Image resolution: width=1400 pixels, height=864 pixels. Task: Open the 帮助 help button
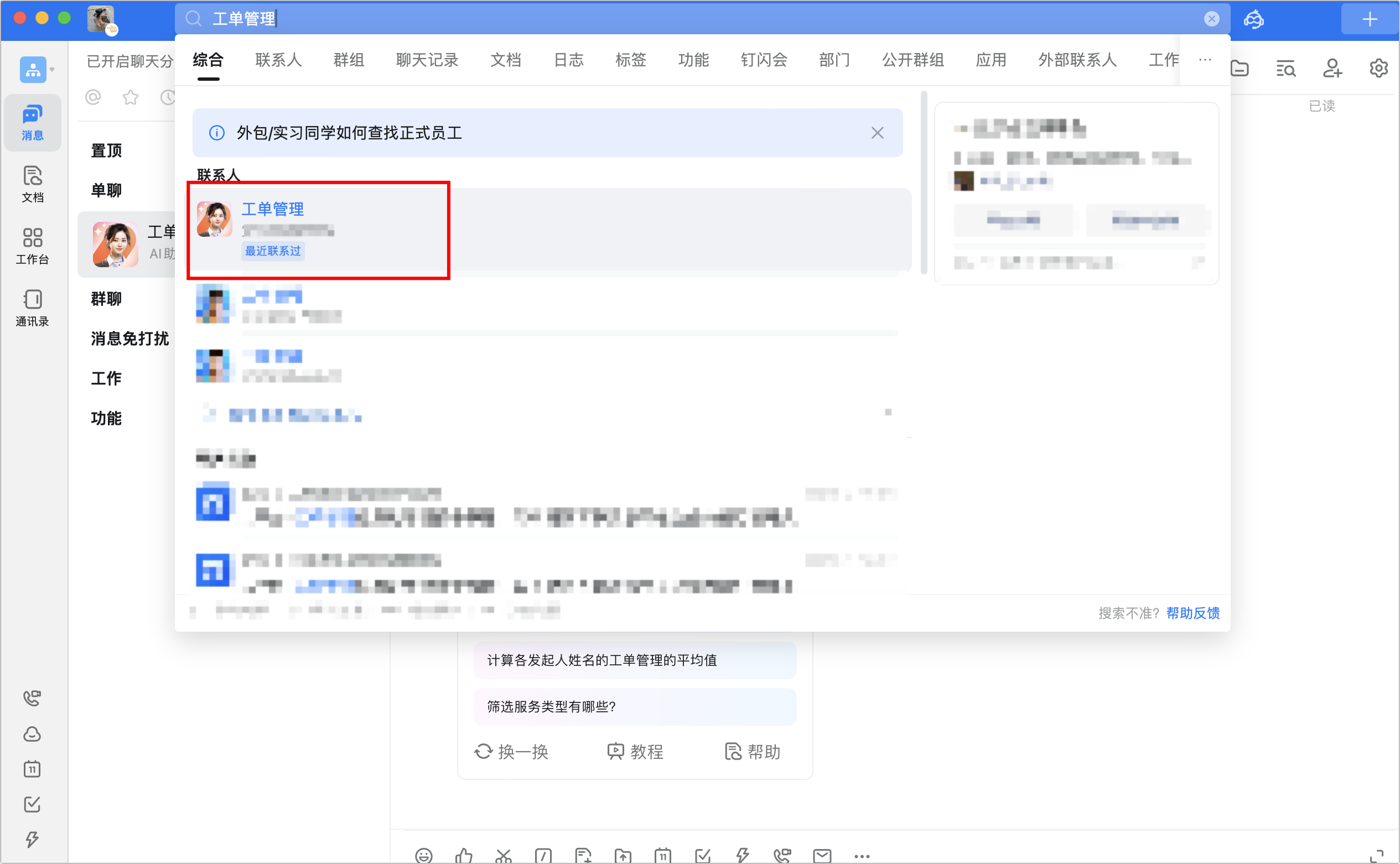coord(753,751)
